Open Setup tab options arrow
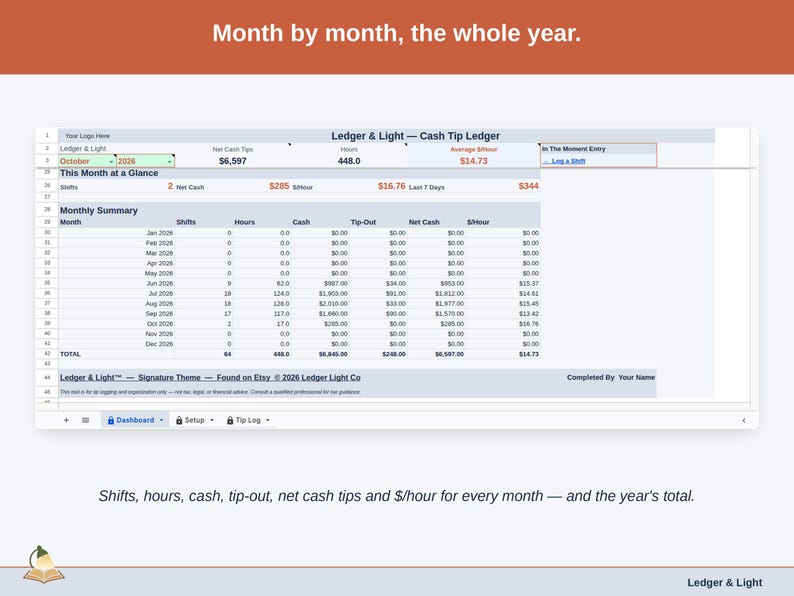The width and height of the screenshot is (794, 596). (212, 420)
